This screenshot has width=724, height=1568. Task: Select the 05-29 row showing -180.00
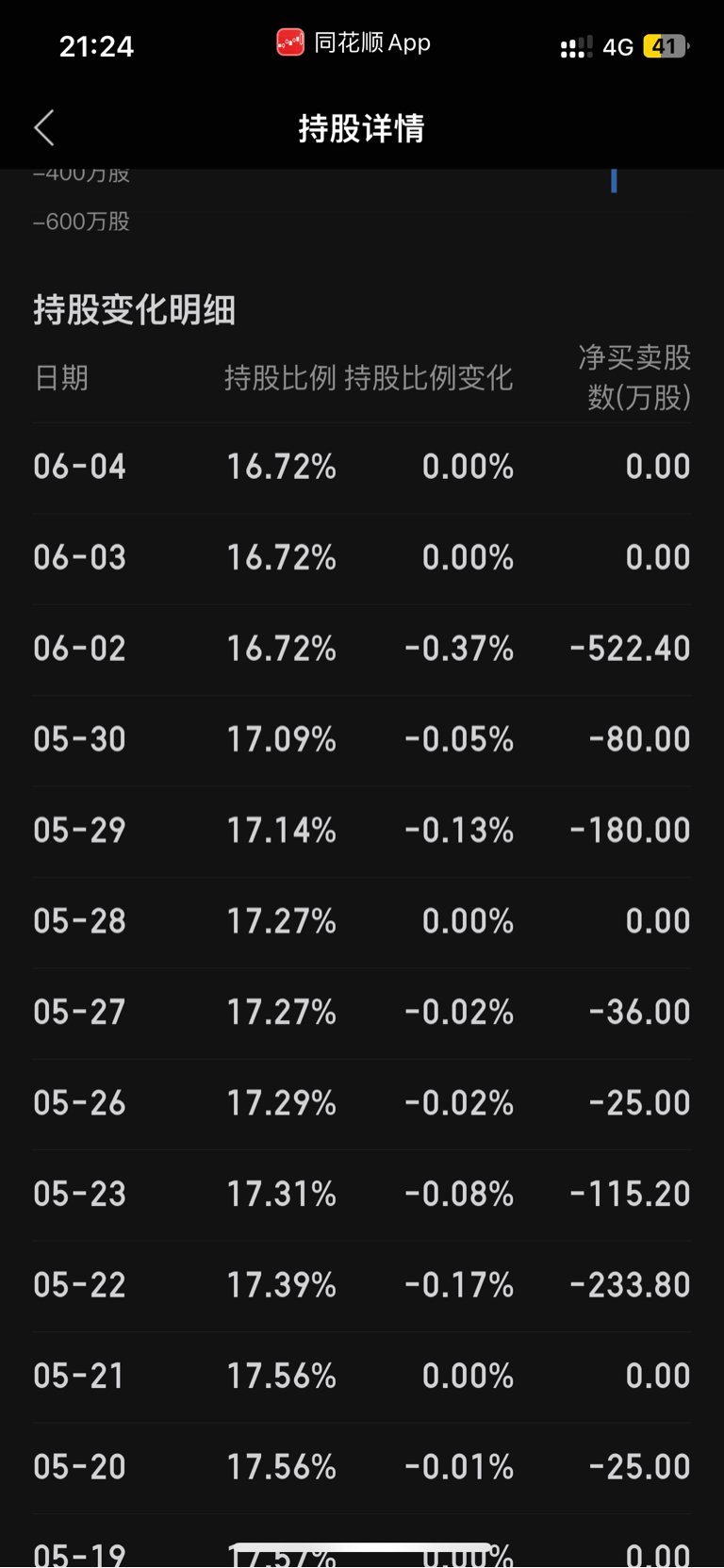click(362, 832)
